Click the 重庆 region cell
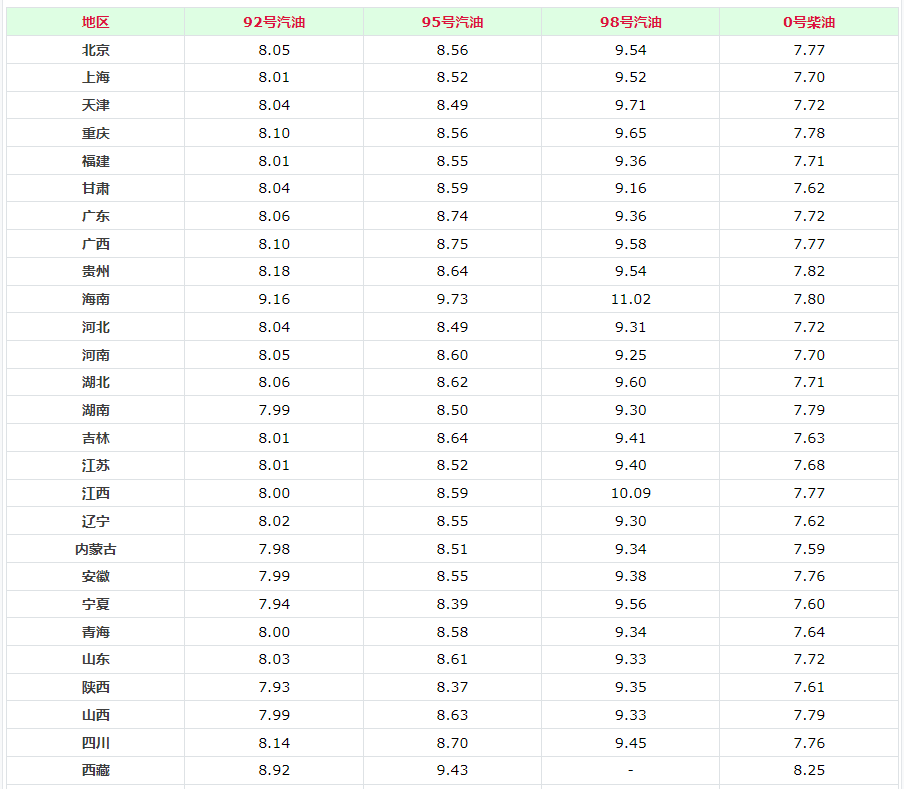Screen dimensions: 904x789 [96, 133]
